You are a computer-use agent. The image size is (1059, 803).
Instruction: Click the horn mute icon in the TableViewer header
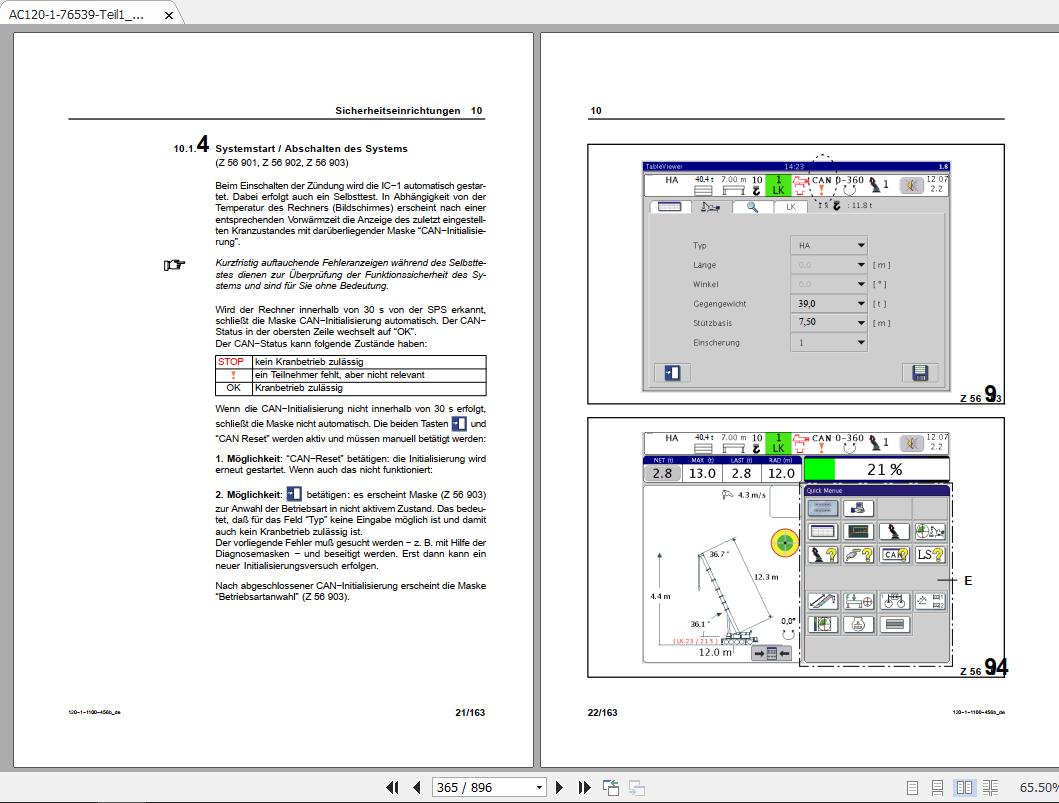(912, 186)
